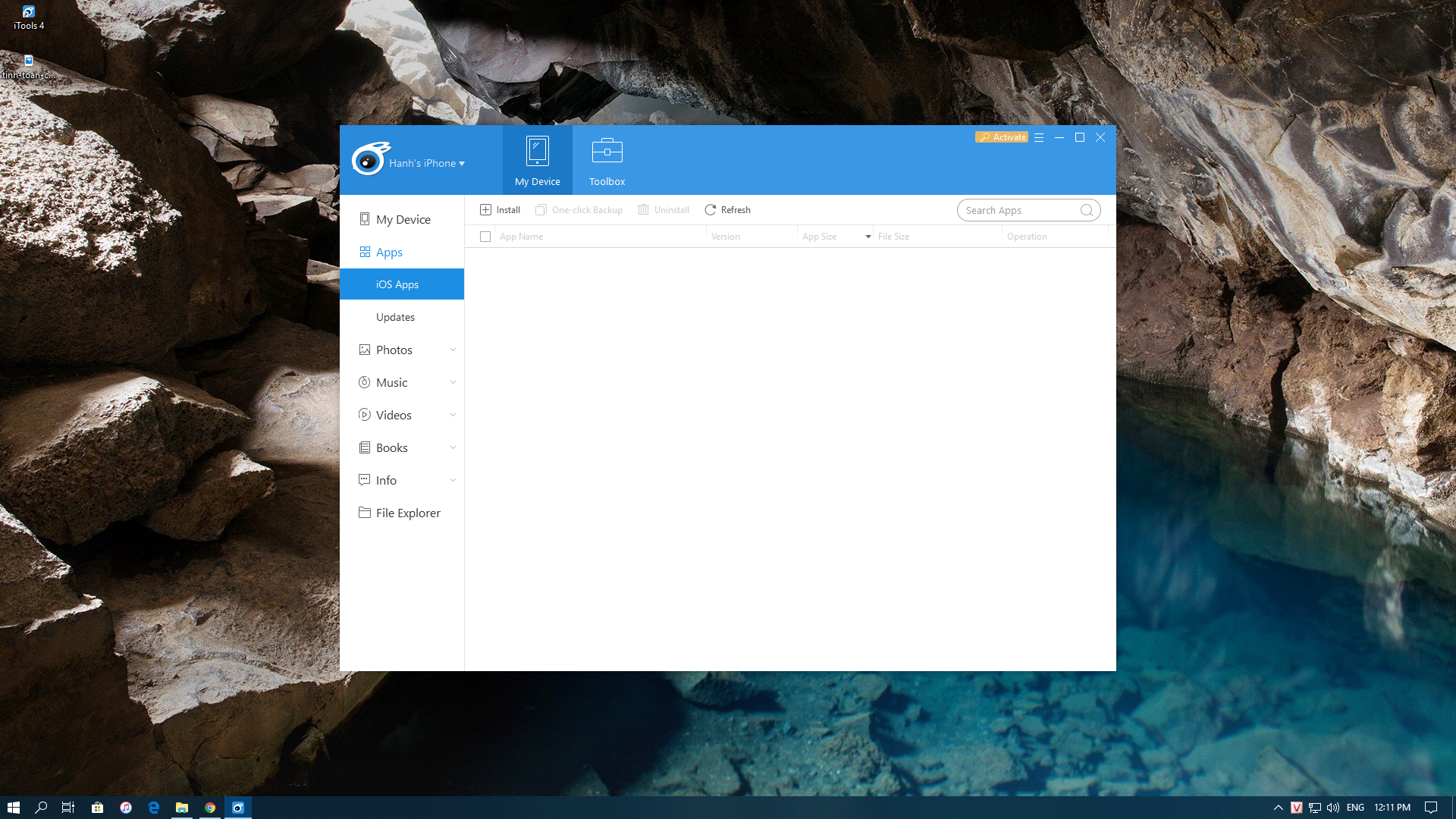1456x819 pixels.
Task: Expand the Info section chevron
Action: (453, 480)
